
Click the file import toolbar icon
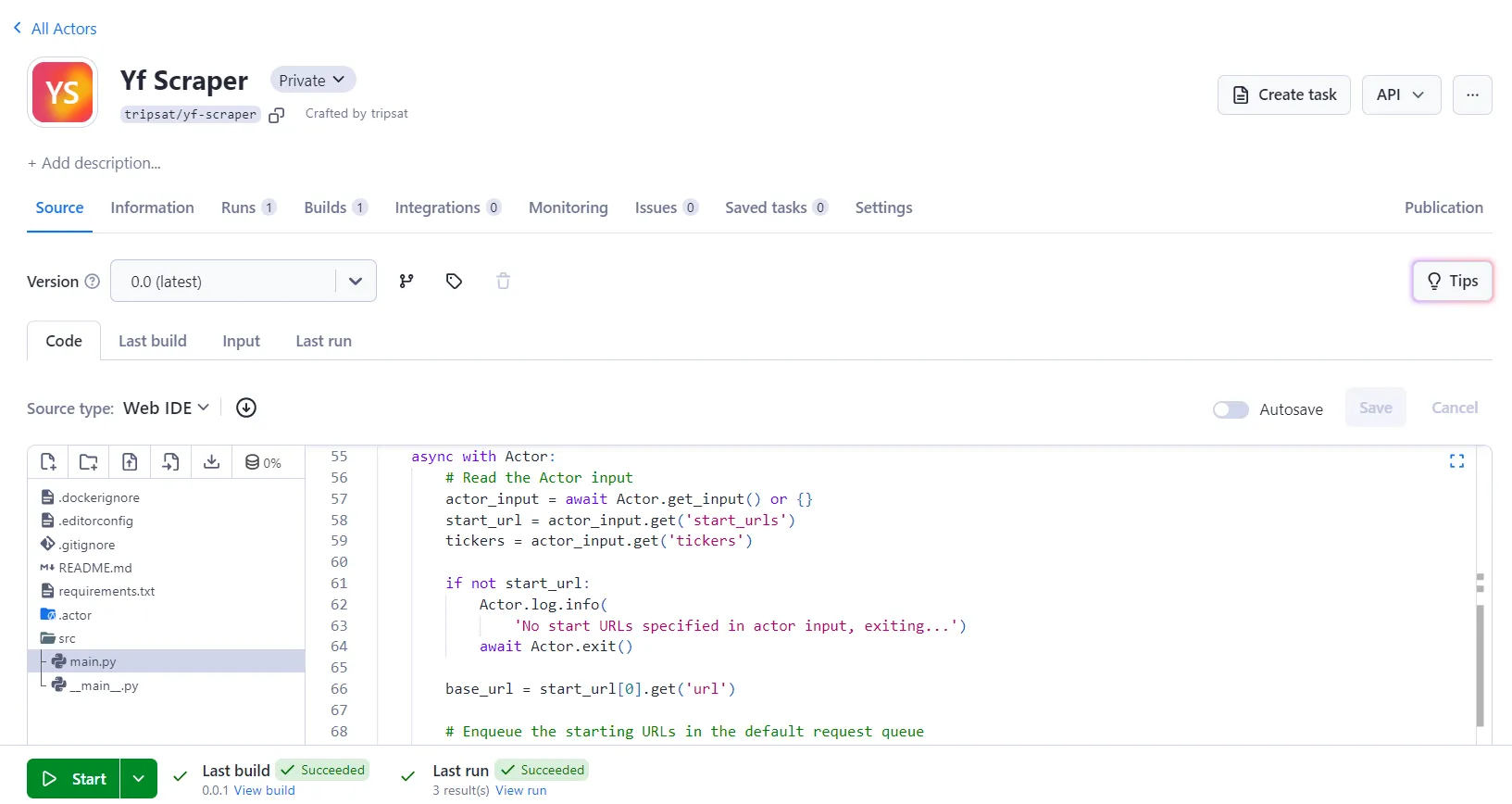170,461
